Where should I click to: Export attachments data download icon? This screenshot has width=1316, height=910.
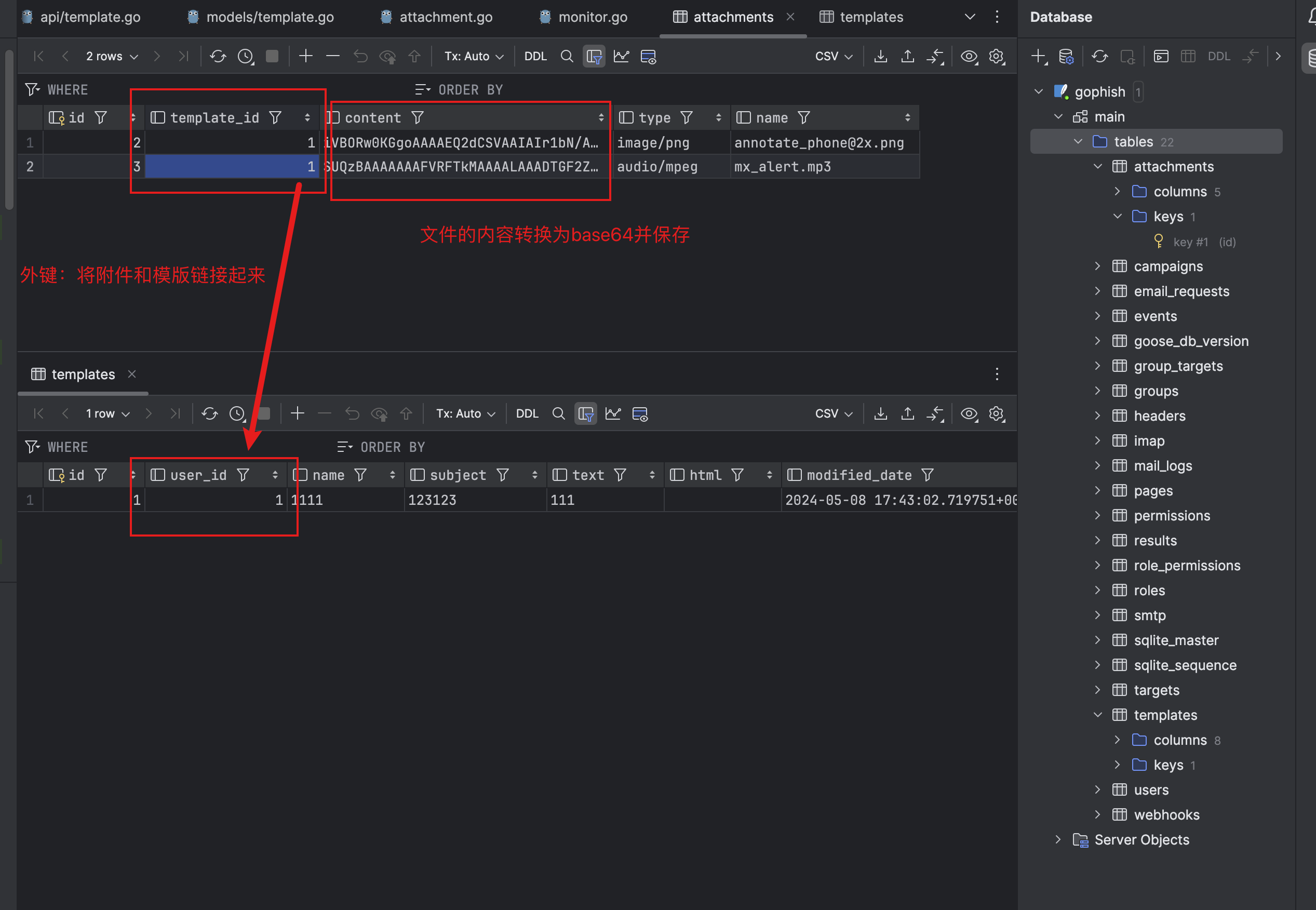tap(881, 57)
